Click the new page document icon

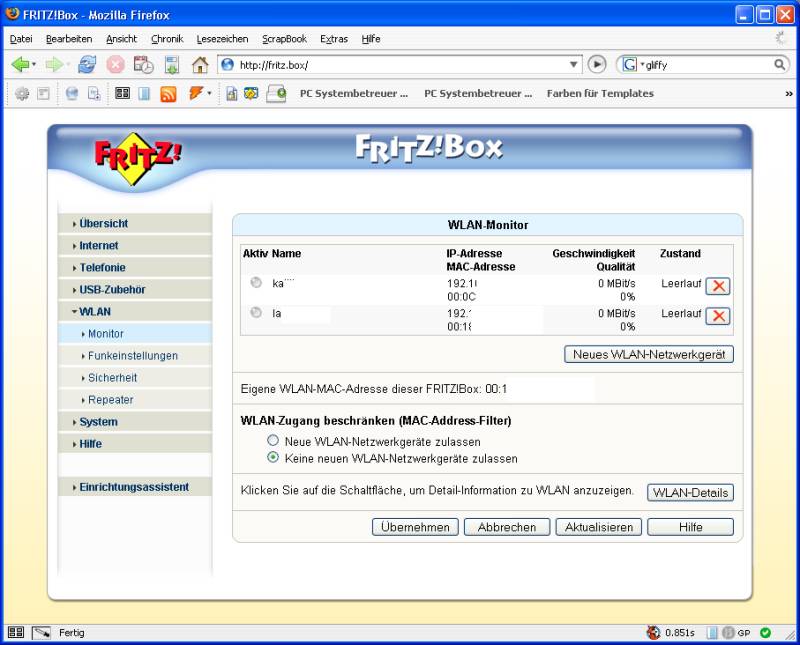pyautogui.click(x=94, y=93)
